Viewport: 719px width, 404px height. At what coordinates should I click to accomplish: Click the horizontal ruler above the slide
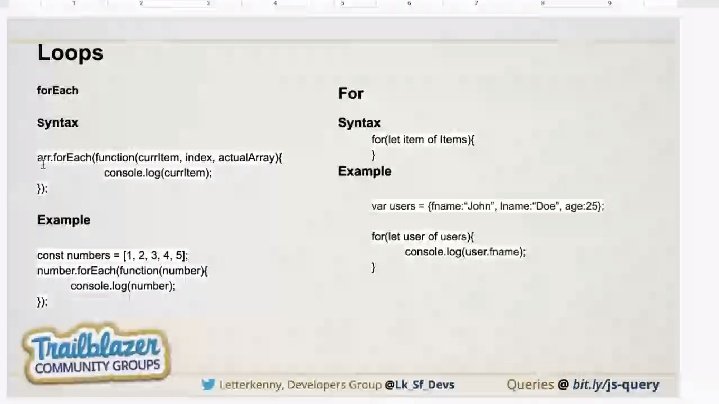(342, 3)
